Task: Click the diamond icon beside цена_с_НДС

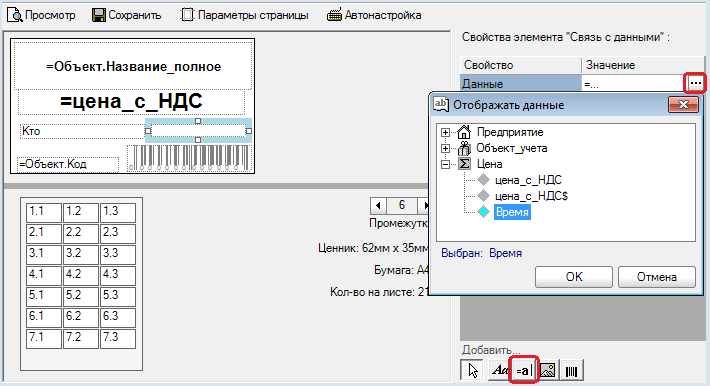Action: point(484,180)
